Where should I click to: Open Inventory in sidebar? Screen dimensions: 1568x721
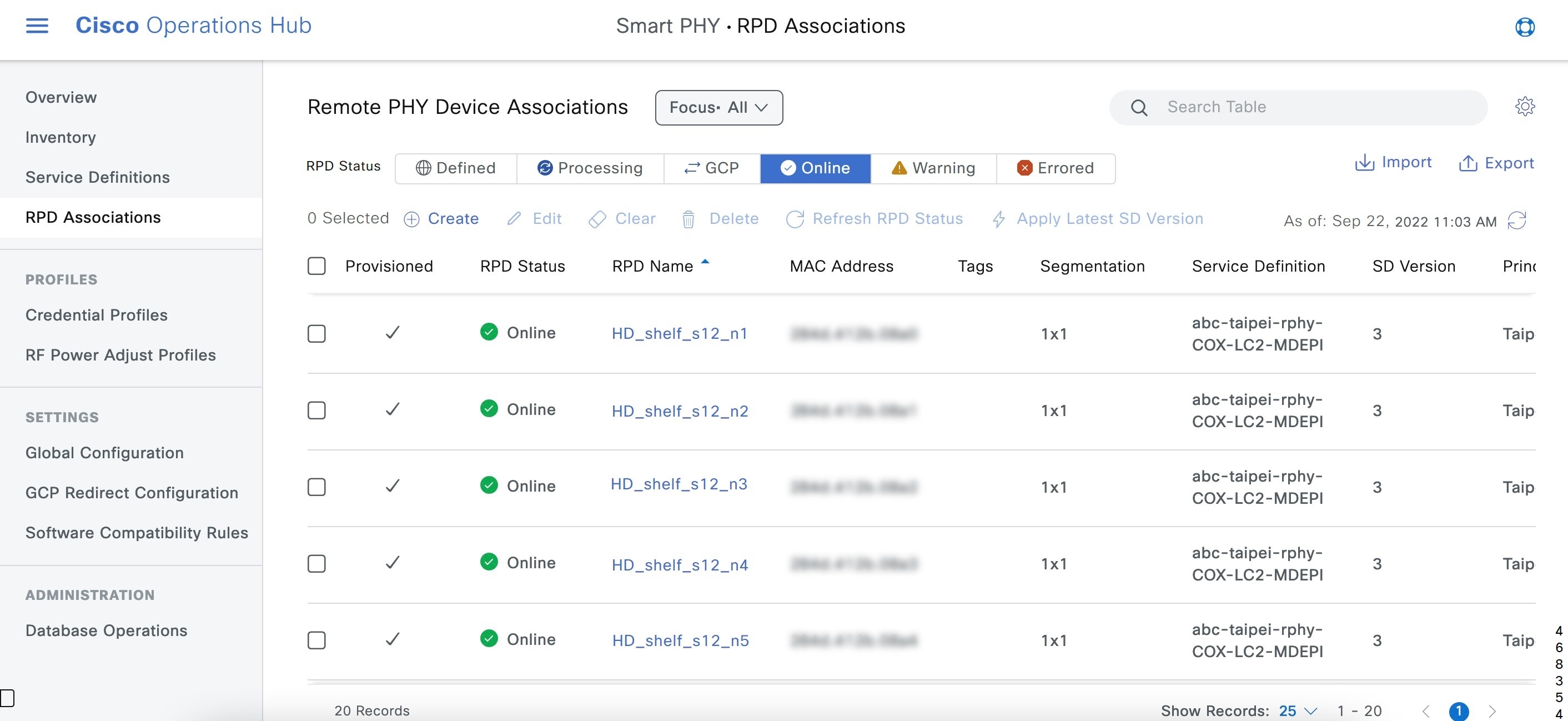(x=61, y=138)
